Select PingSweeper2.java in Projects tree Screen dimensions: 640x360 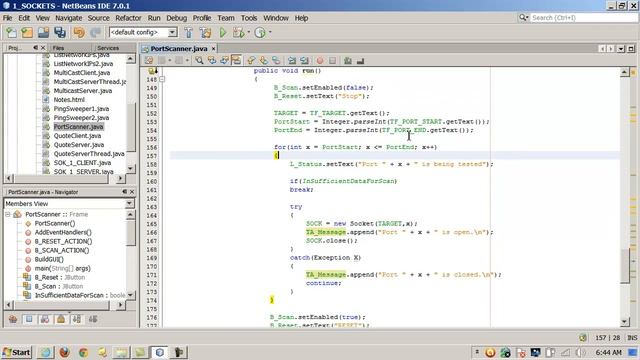click(81, 118)
